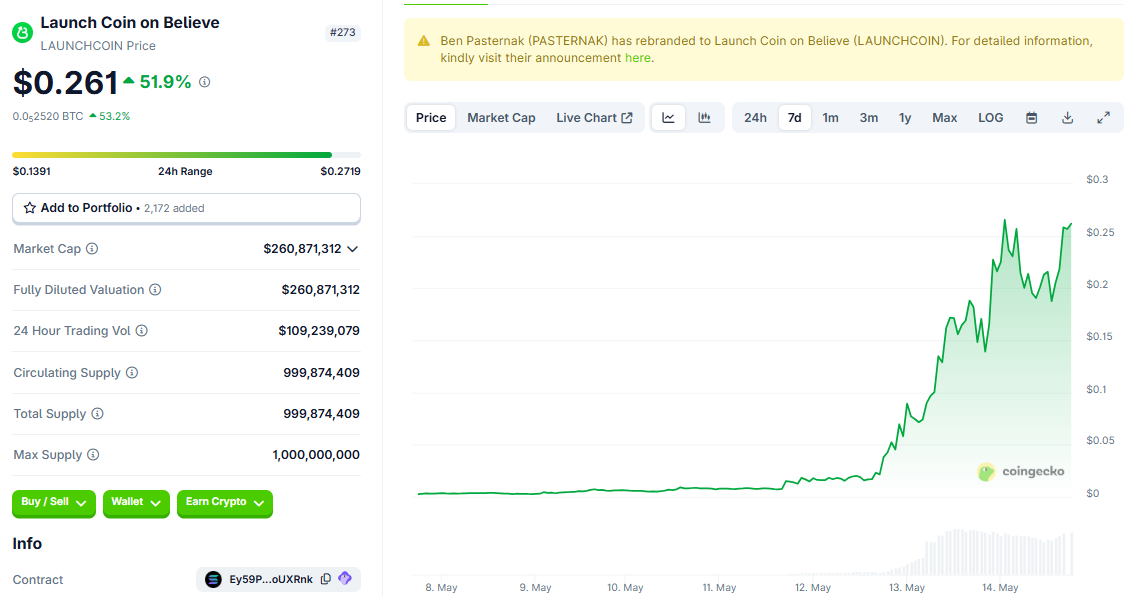Follow the 'here' announcement link

coord(637,58)
